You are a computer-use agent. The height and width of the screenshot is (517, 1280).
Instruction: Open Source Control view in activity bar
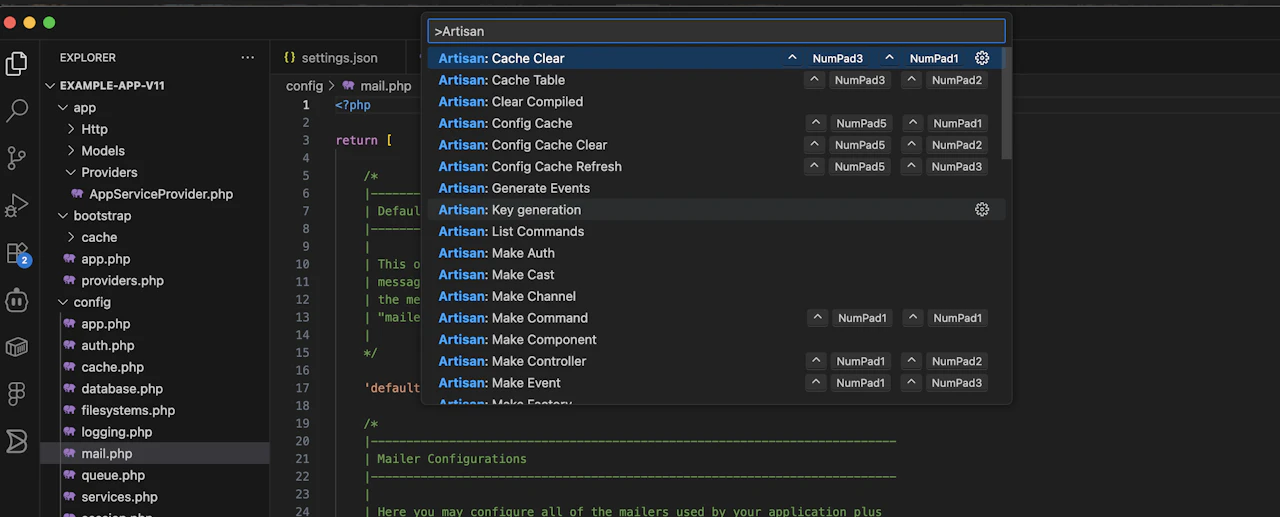click(17, 158)
